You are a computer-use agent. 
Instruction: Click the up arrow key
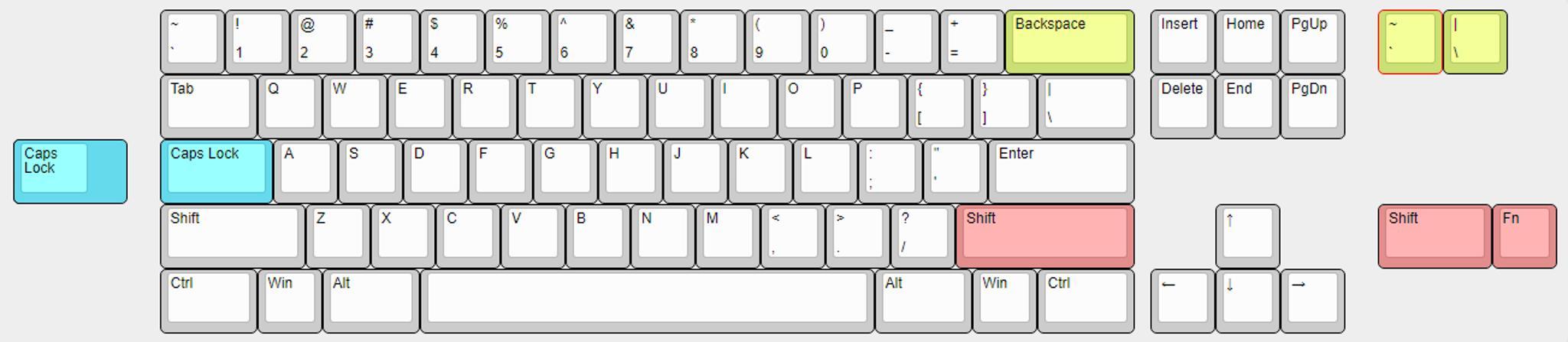1247,236
